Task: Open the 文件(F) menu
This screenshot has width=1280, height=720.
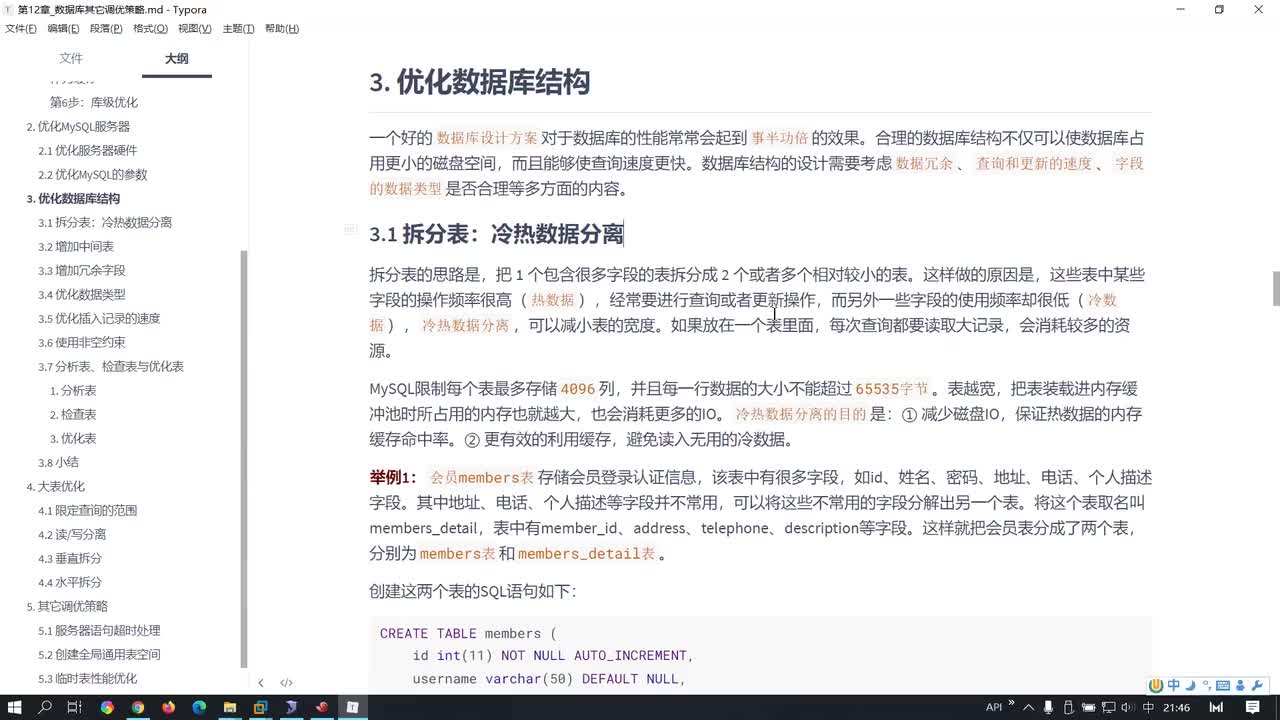Action: coord(21,29)
